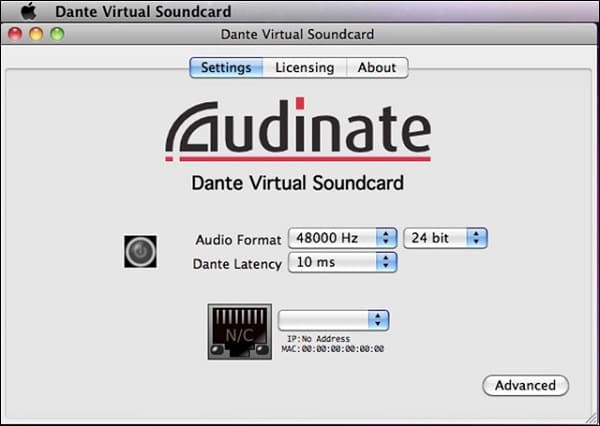Toggle the Dante Virtual Soundcard power button

[140, 251]
